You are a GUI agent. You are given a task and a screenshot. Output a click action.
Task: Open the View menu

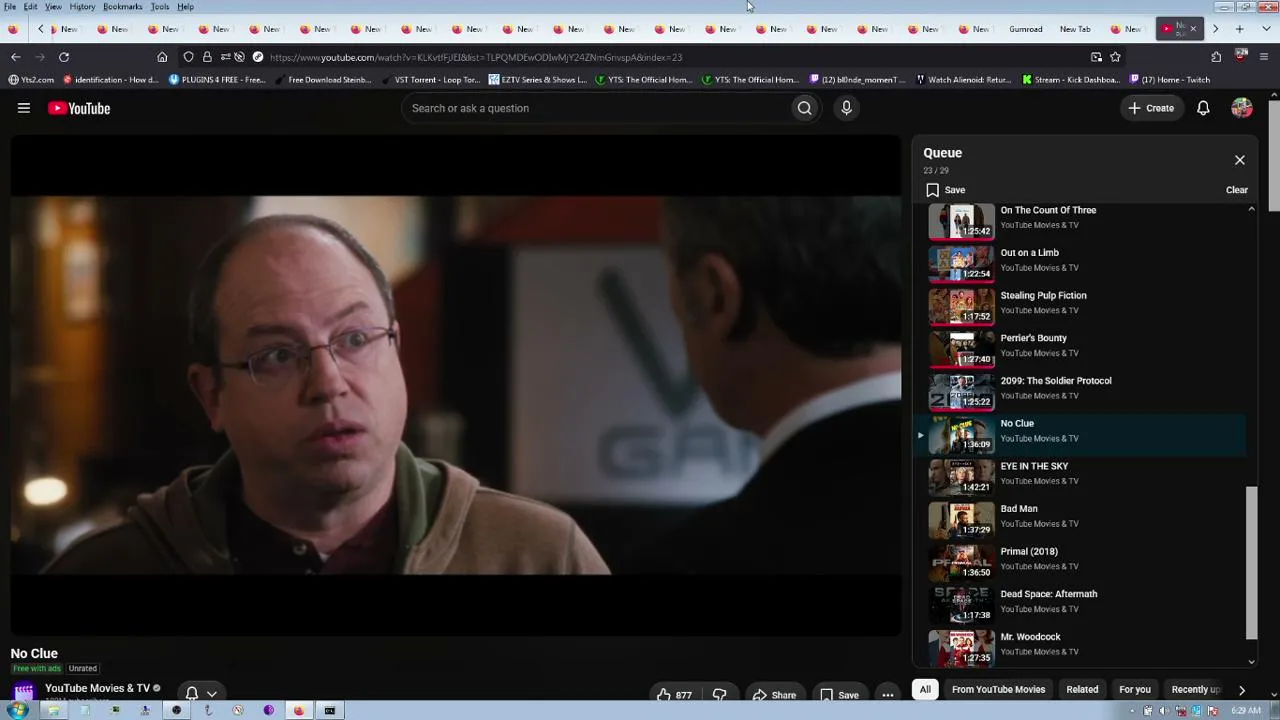(53, 7)
